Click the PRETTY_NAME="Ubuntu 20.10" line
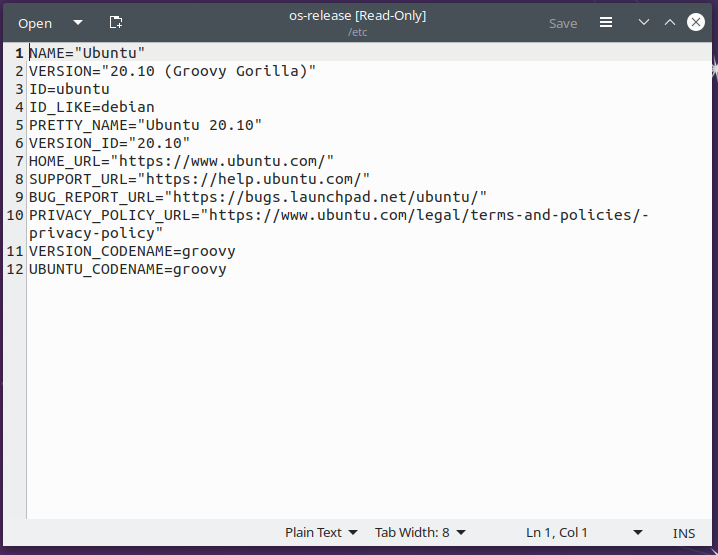This screenshot has height=555, width=718. pos(146,125)
